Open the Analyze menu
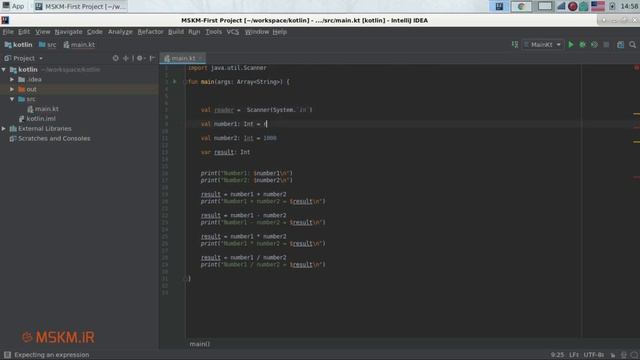Viewport: 640px width, 360px height. click(120, 32)
